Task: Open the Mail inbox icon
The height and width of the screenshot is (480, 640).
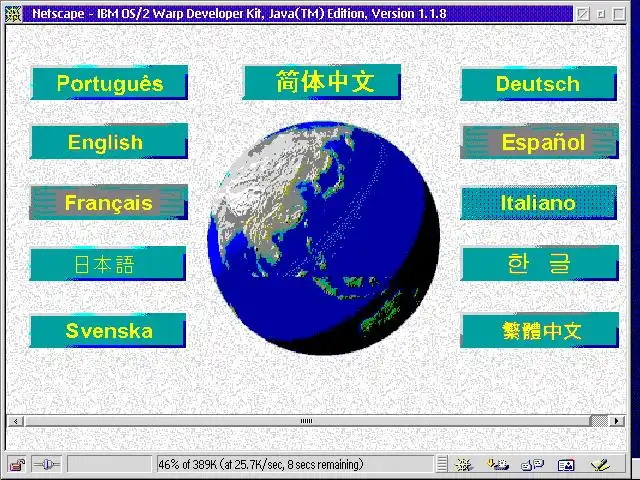Action: (x=498, y=464)
